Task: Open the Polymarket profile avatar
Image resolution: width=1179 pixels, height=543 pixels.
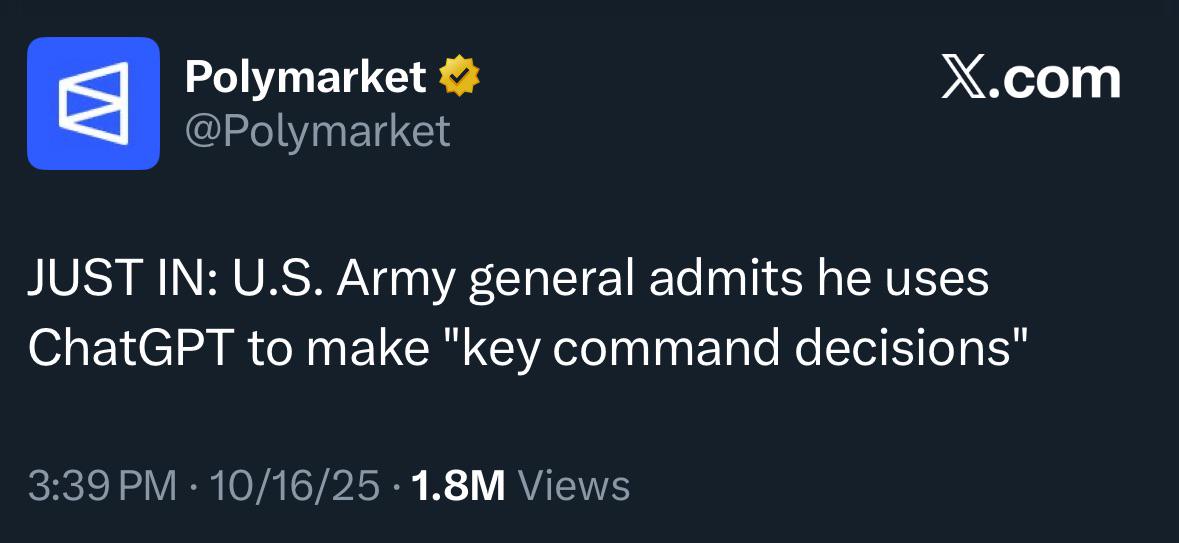Action: [x=93, y=103]
